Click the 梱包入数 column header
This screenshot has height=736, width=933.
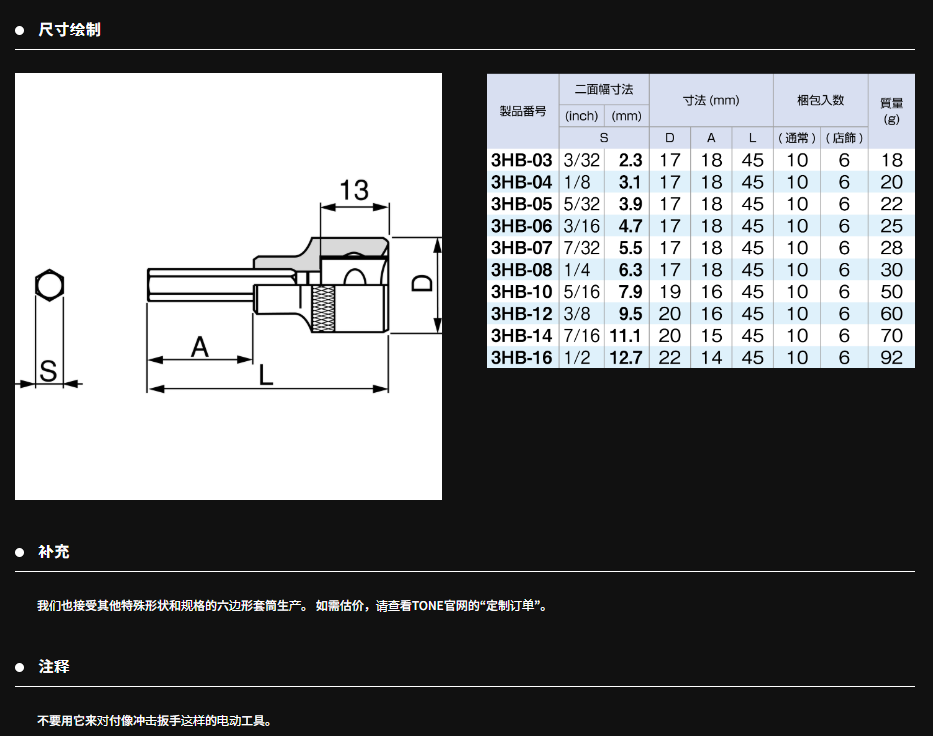click(x=820, y=100)
